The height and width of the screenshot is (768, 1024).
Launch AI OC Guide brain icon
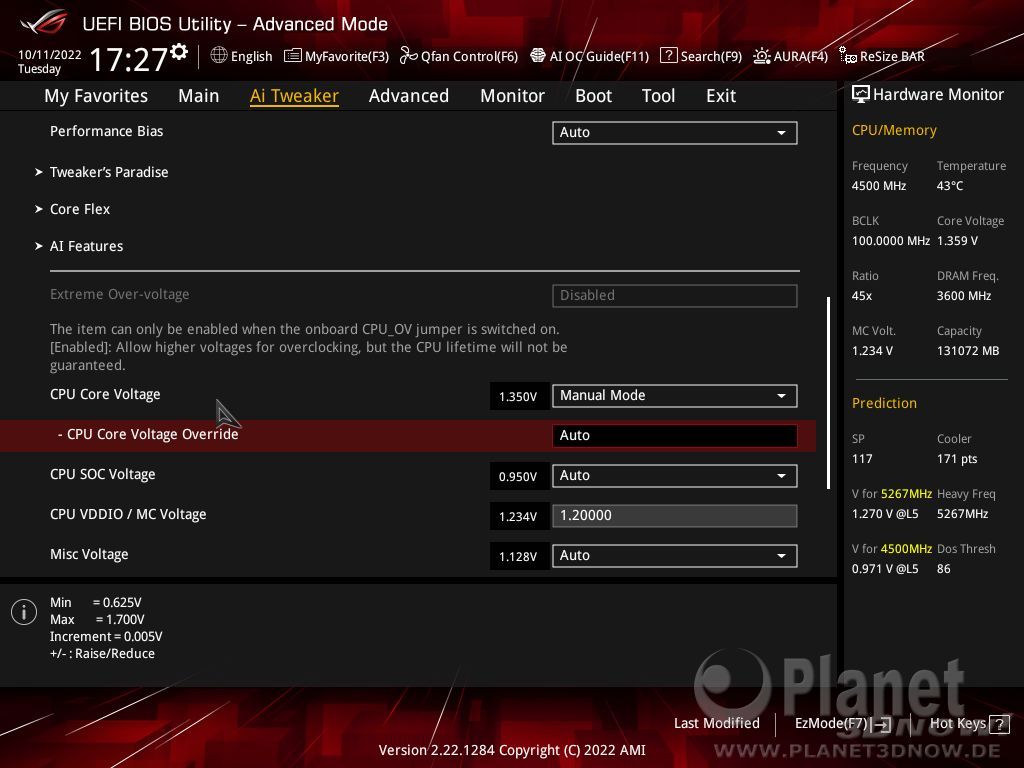(537, 56)
